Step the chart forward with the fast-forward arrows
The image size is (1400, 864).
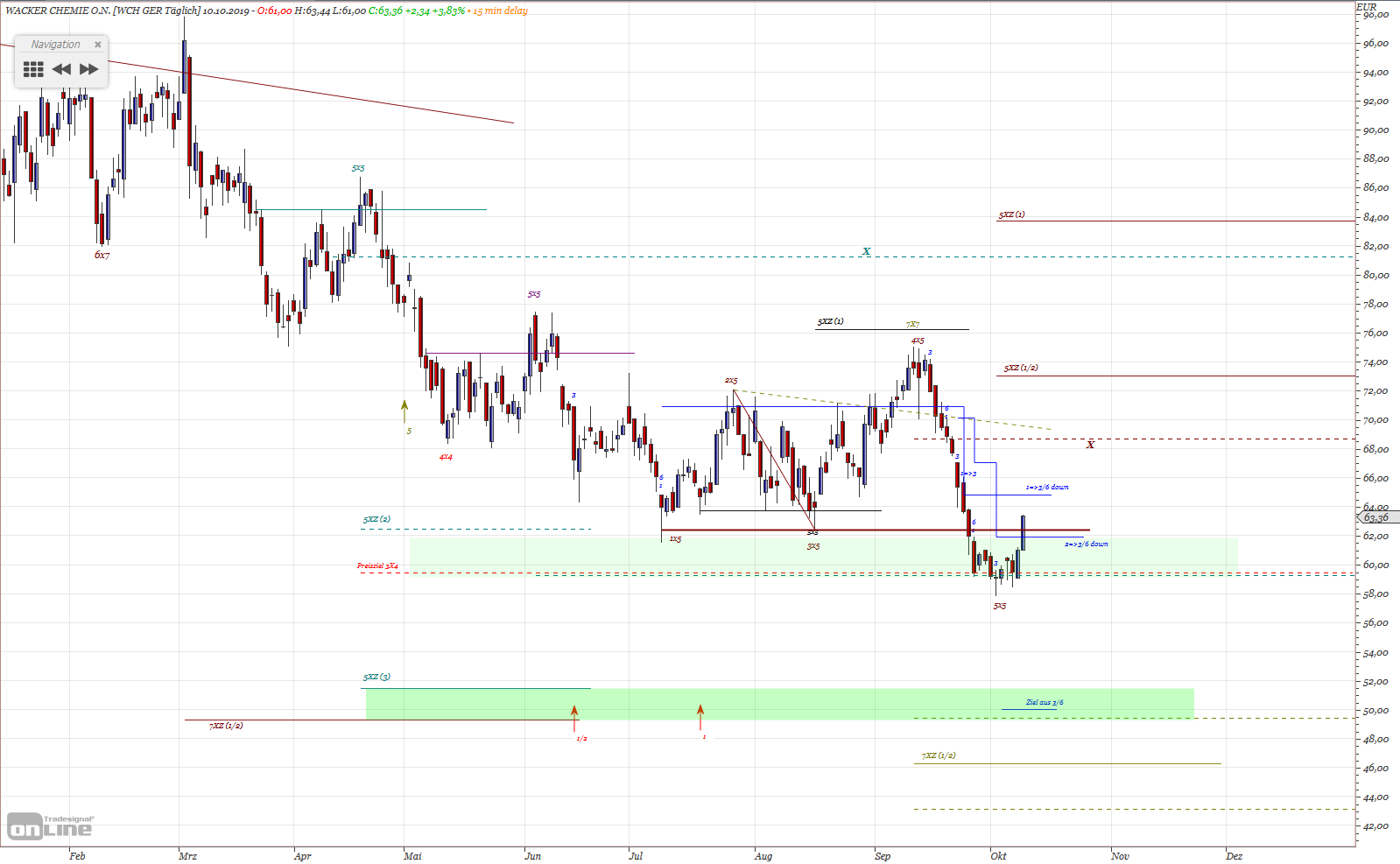89,69
